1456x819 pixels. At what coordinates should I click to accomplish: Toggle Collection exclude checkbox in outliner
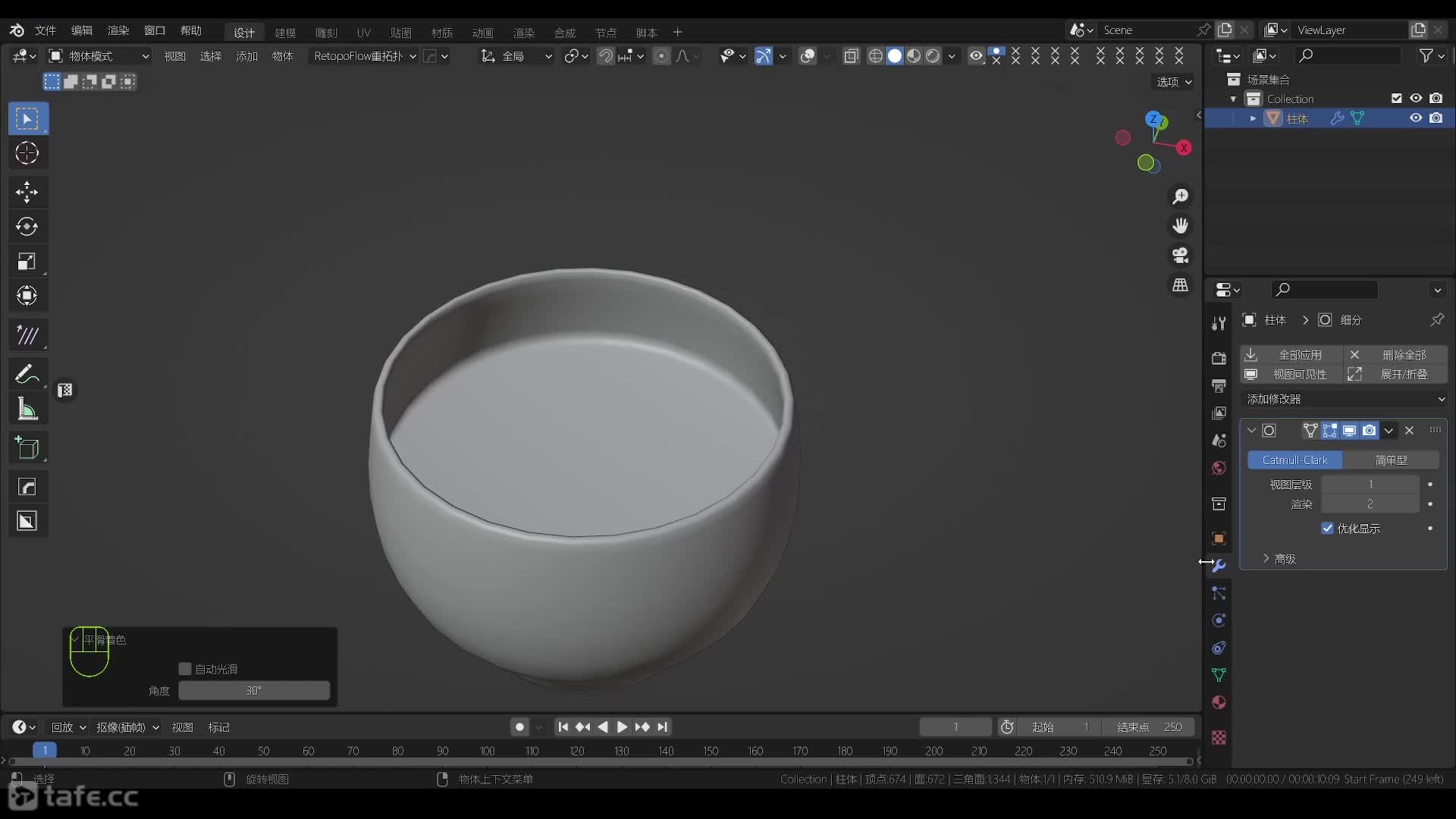coord(1396,99)
